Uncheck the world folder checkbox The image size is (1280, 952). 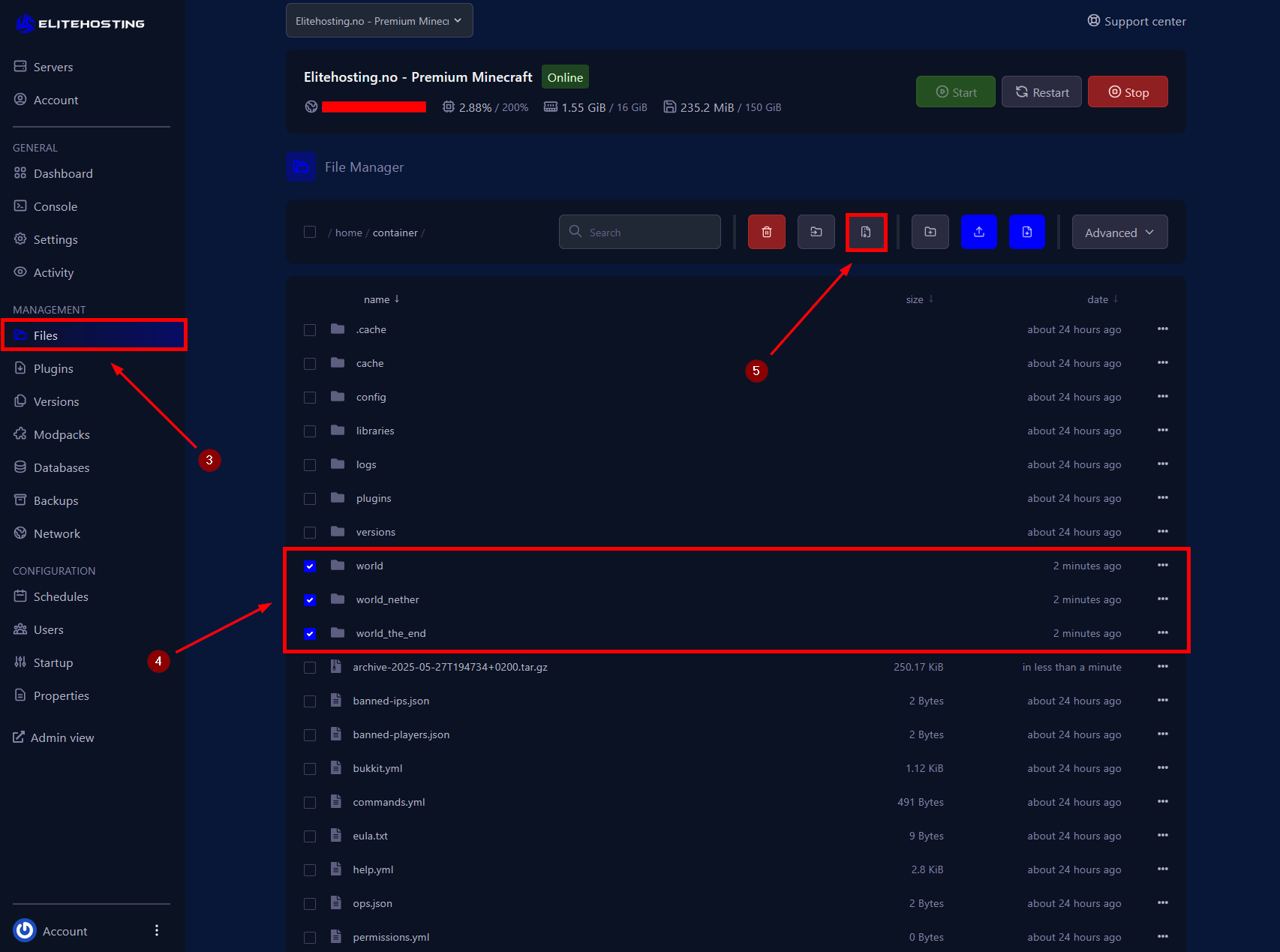click(310, 566)
